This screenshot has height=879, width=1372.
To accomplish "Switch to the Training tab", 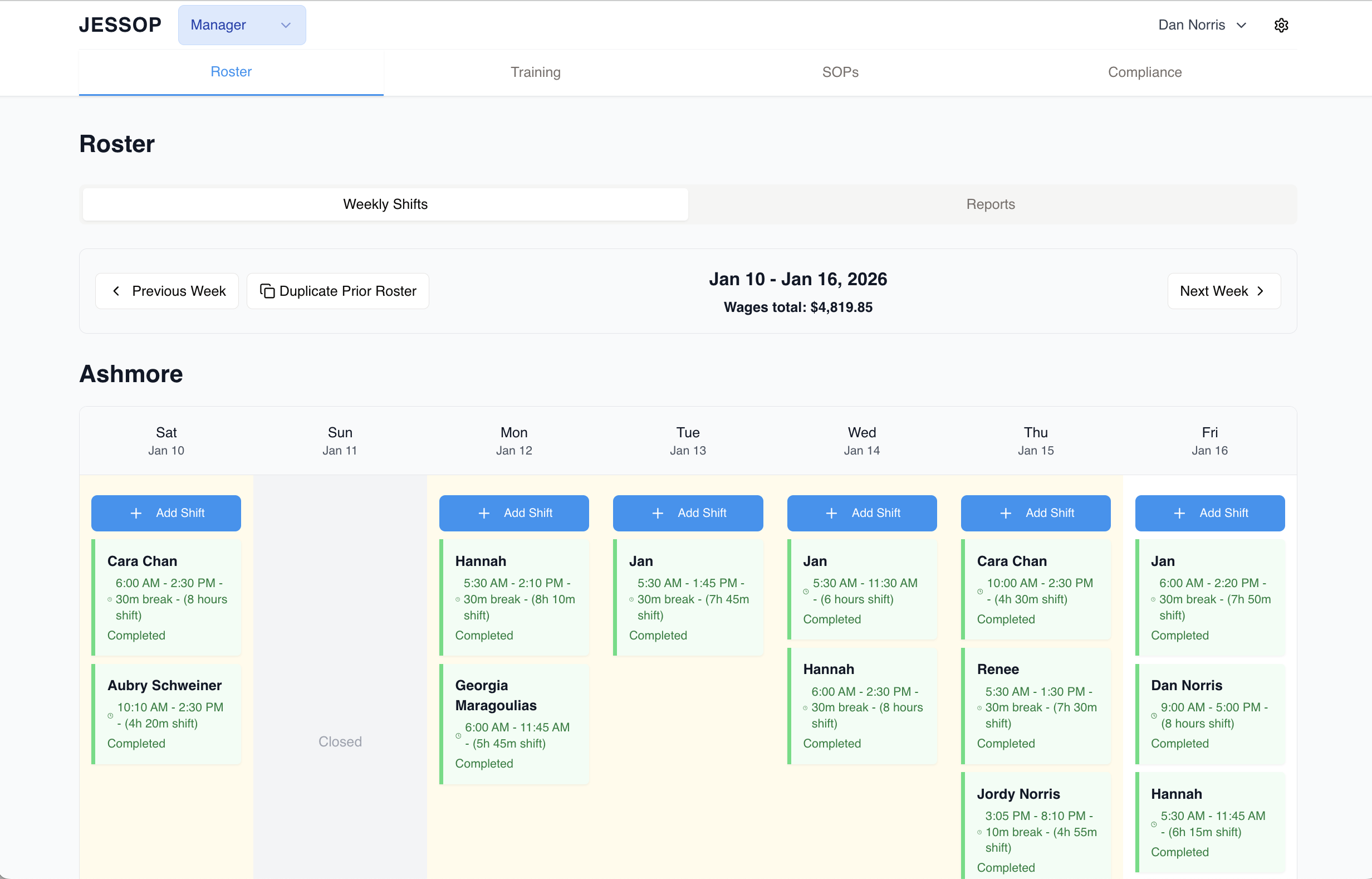I will pos(535,72).
